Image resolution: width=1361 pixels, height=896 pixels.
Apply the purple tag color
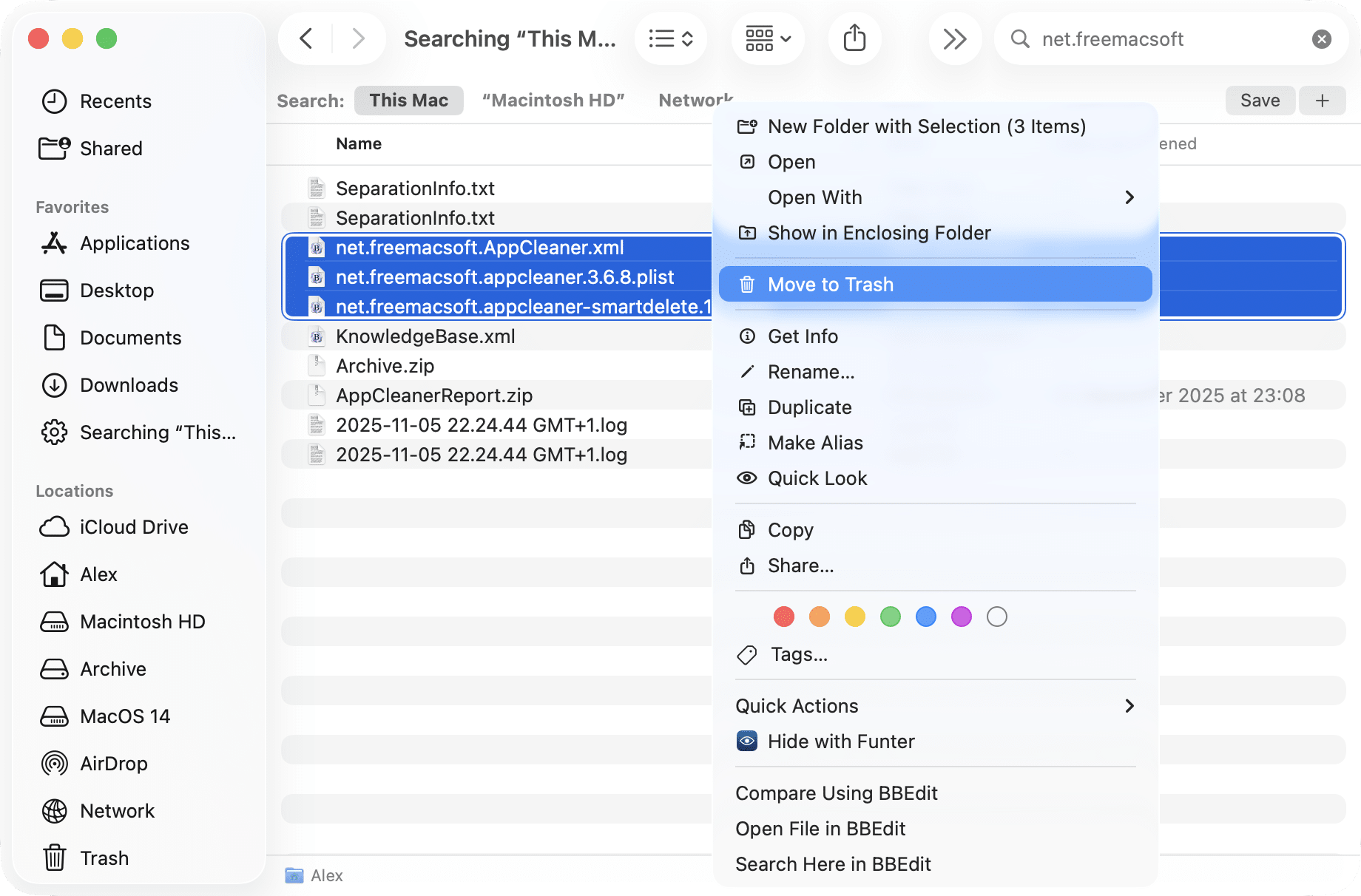pos(962,617)
